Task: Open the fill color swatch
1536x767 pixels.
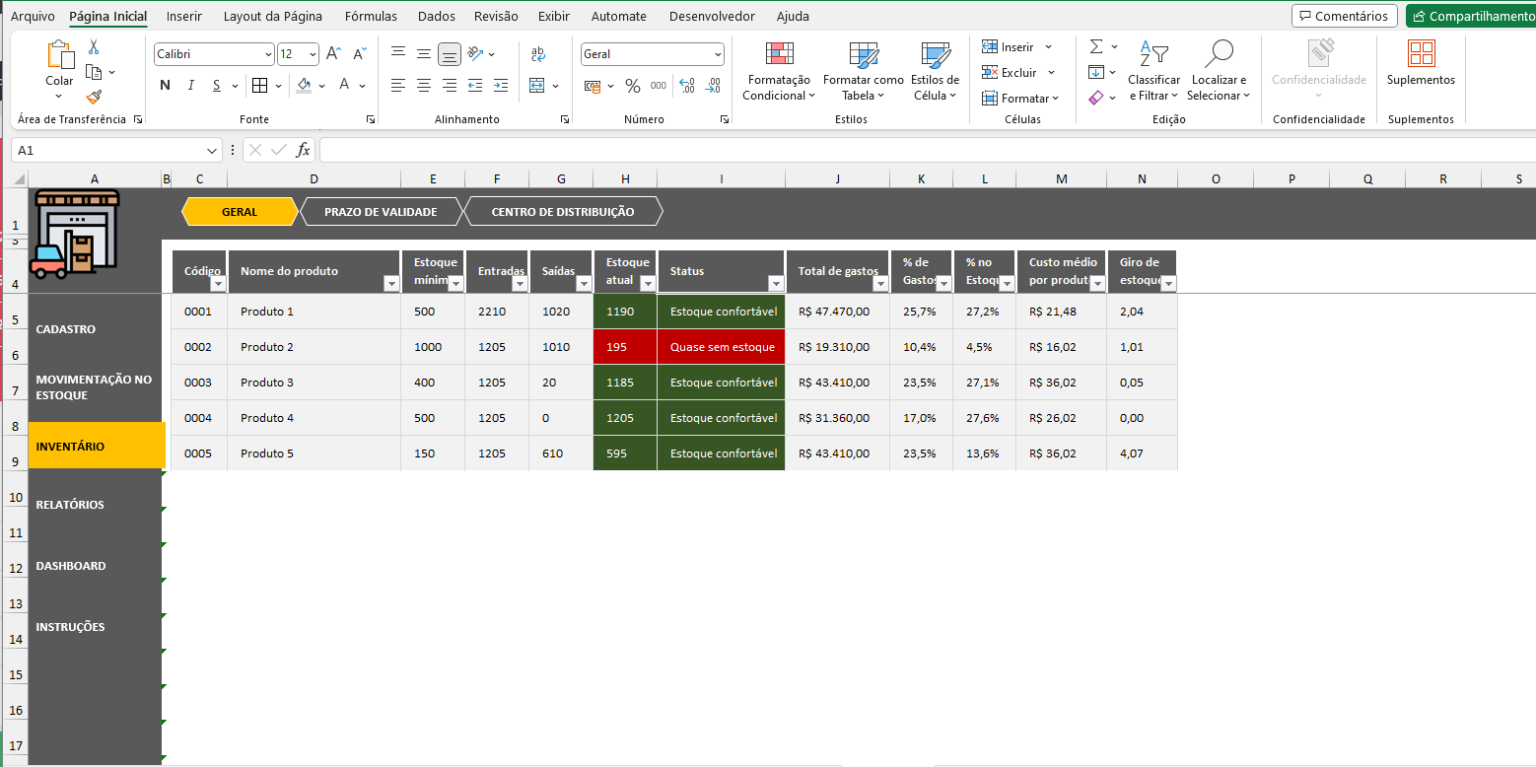Action: point(305,85)
